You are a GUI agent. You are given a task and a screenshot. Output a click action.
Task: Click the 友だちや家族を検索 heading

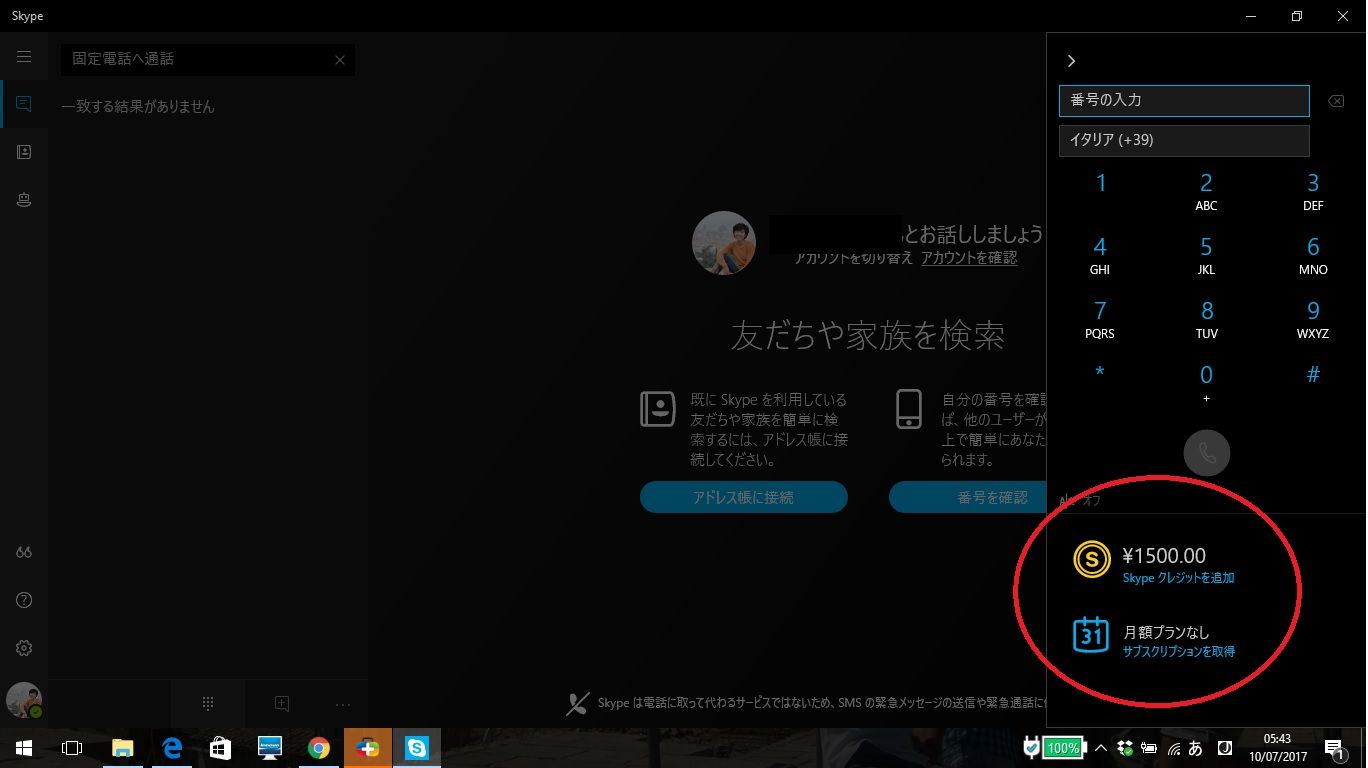(x=868, y=335)
